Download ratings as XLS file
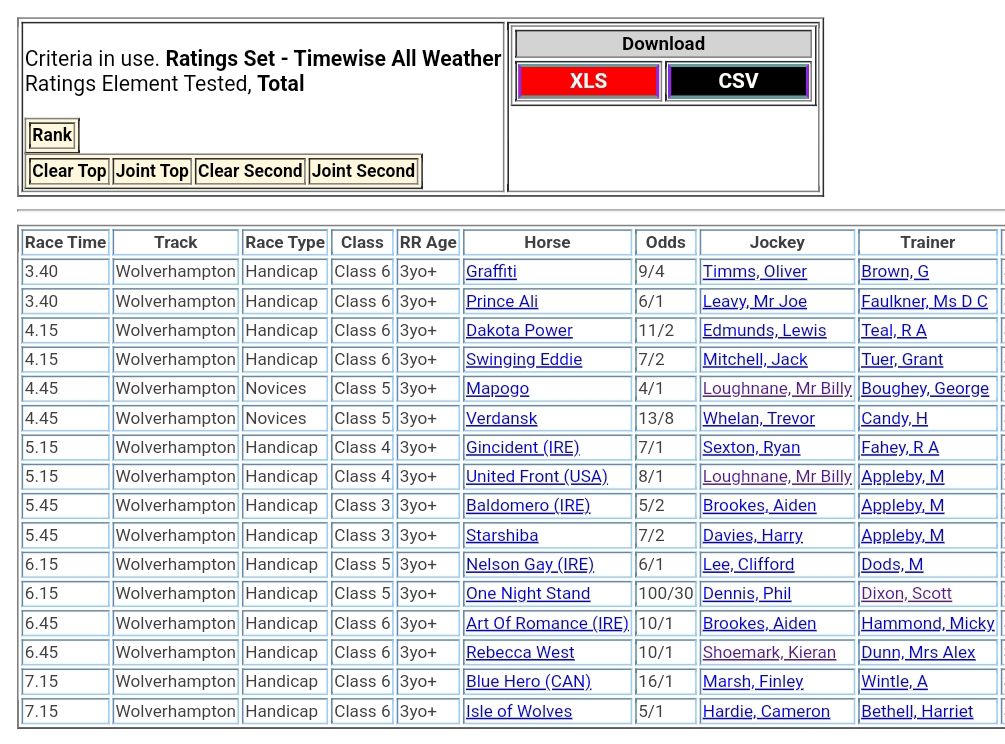This screenshot has width=1005, height=744. [588, 81]
